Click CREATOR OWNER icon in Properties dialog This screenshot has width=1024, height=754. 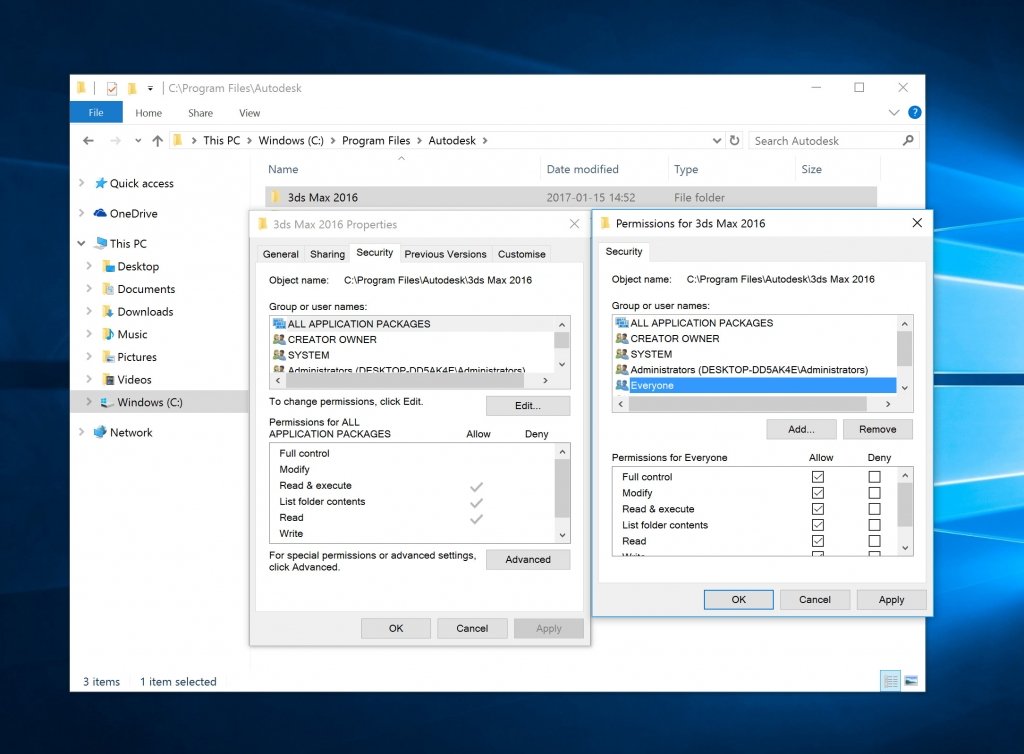279,339
